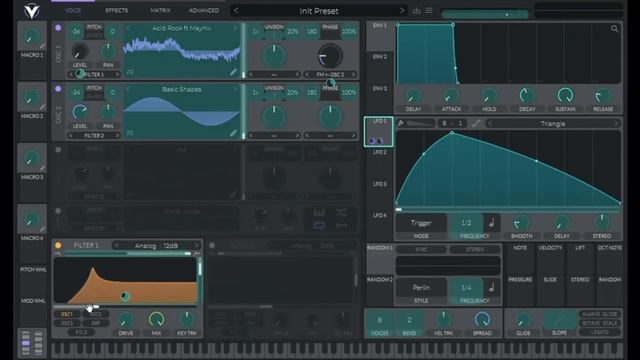Go to previous OSC 1 wavetable
The height and width of the screenshot is (360, 640).
[128, 28]
